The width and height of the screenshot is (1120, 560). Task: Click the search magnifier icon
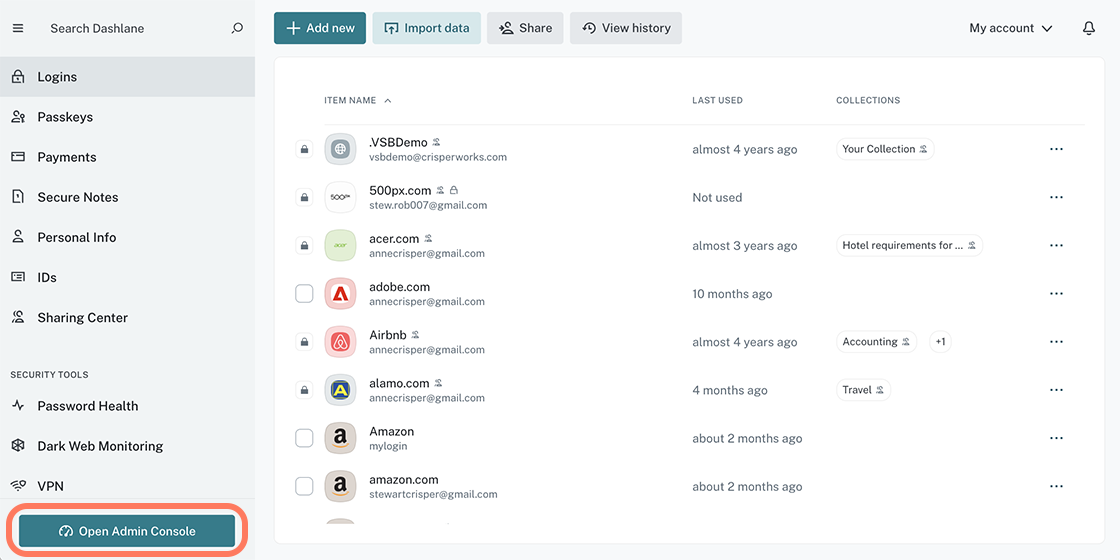pos(237,28)
